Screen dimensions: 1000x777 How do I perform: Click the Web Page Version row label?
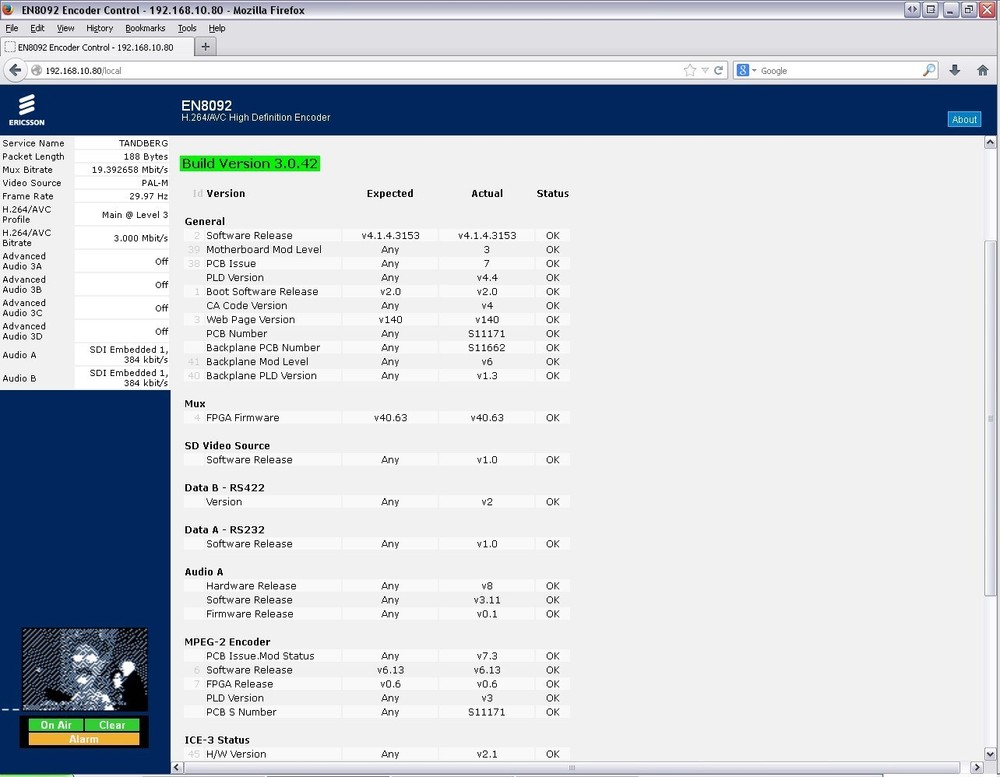(250, 320)
